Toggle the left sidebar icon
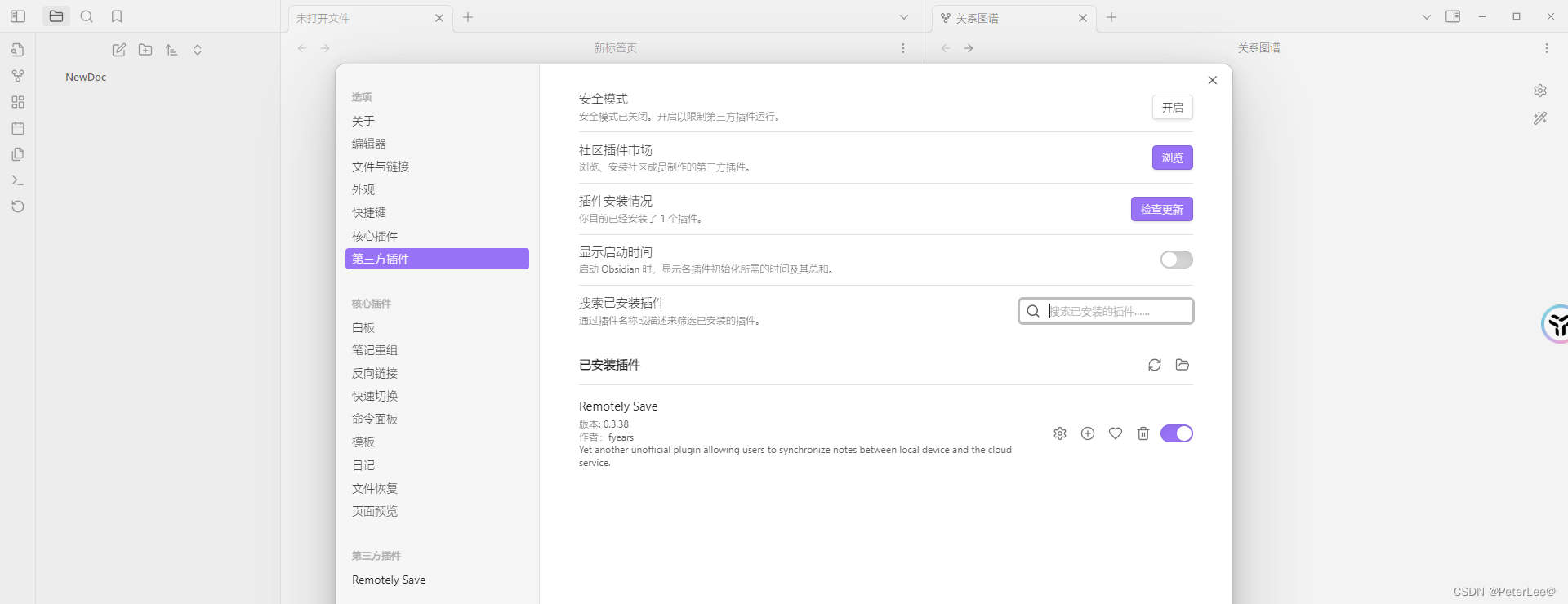The width and height of the screenshot is (1568, 604). coord(18,16)
